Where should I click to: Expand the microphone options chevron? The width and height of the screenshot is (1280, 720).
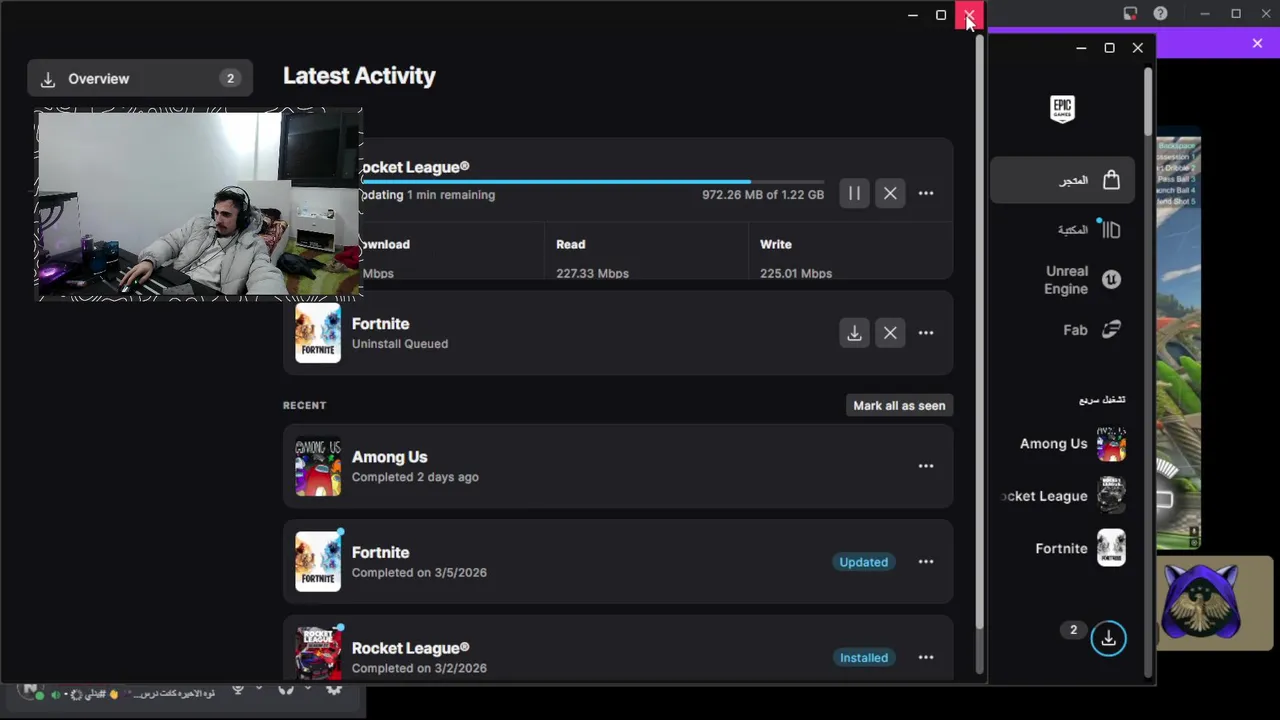coord(259,689)
